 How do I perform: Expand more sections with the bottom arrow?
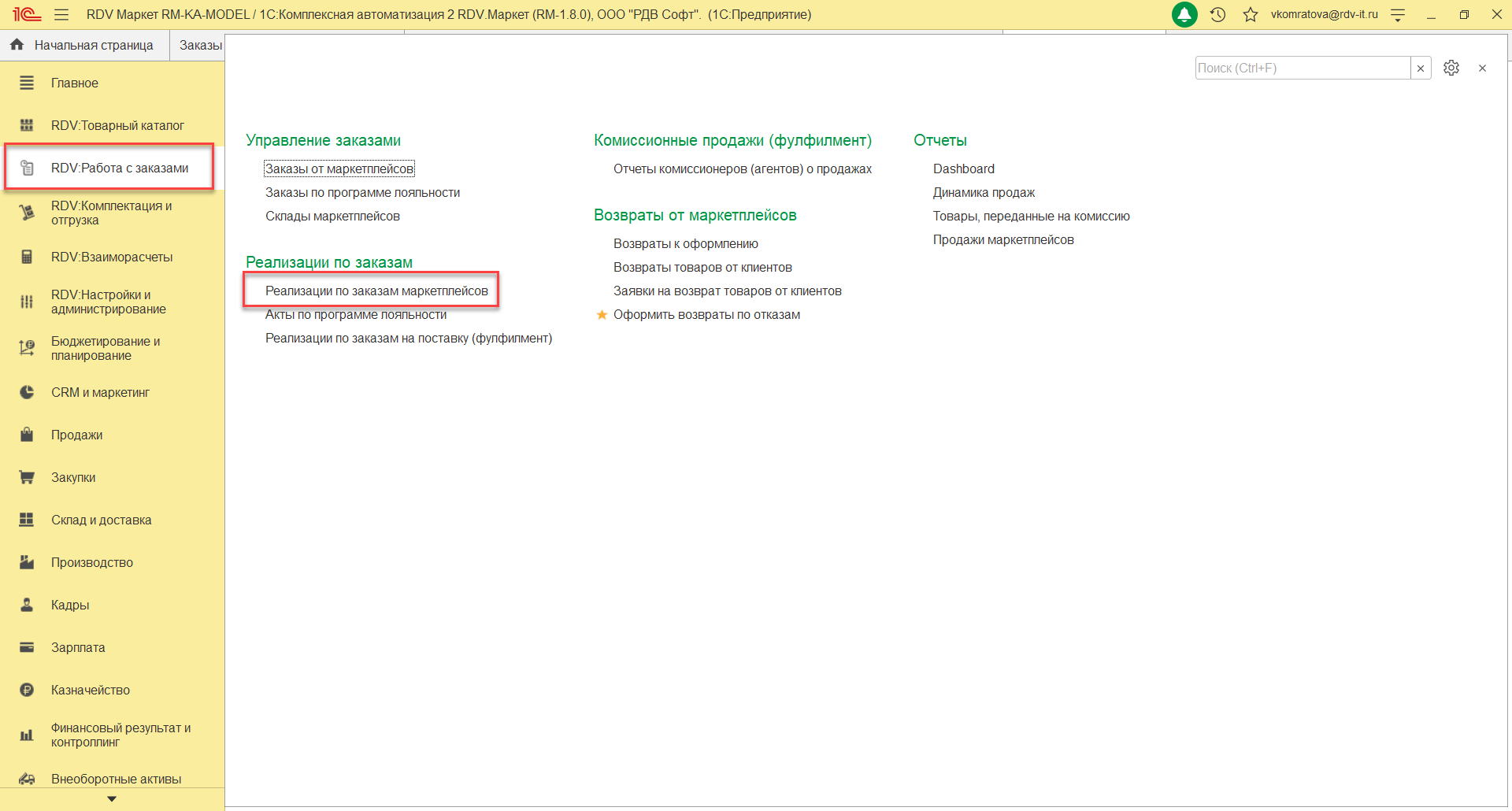112,798
